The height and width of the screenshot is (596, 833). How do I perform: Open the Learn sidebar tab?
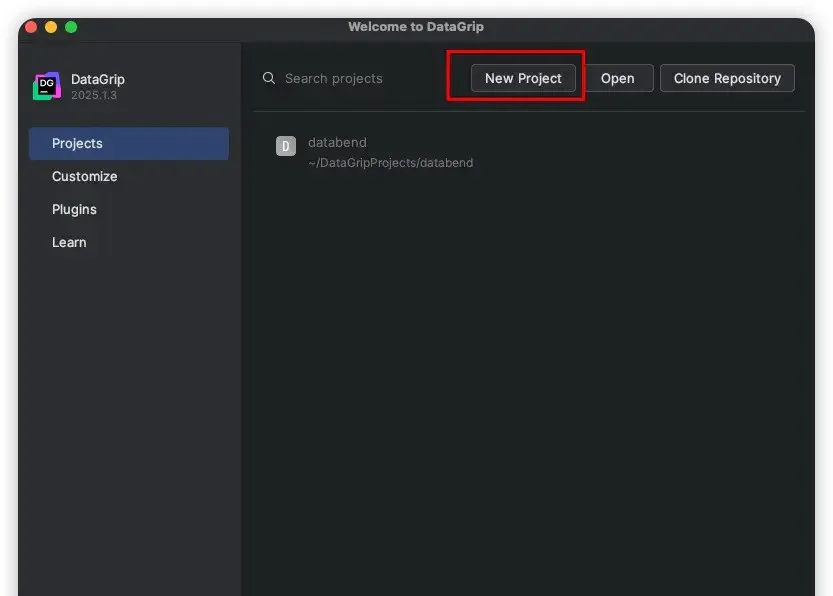pos(129,242)
